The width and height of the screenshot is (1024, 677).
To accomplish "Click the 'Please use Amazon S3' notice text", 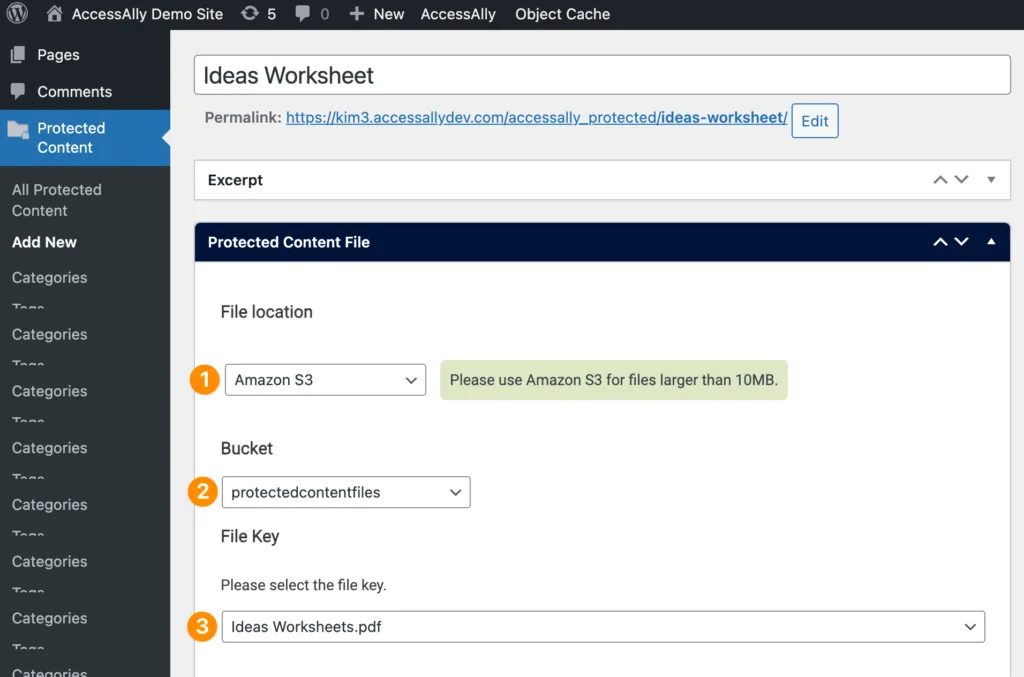I will (x=614, y=380).
